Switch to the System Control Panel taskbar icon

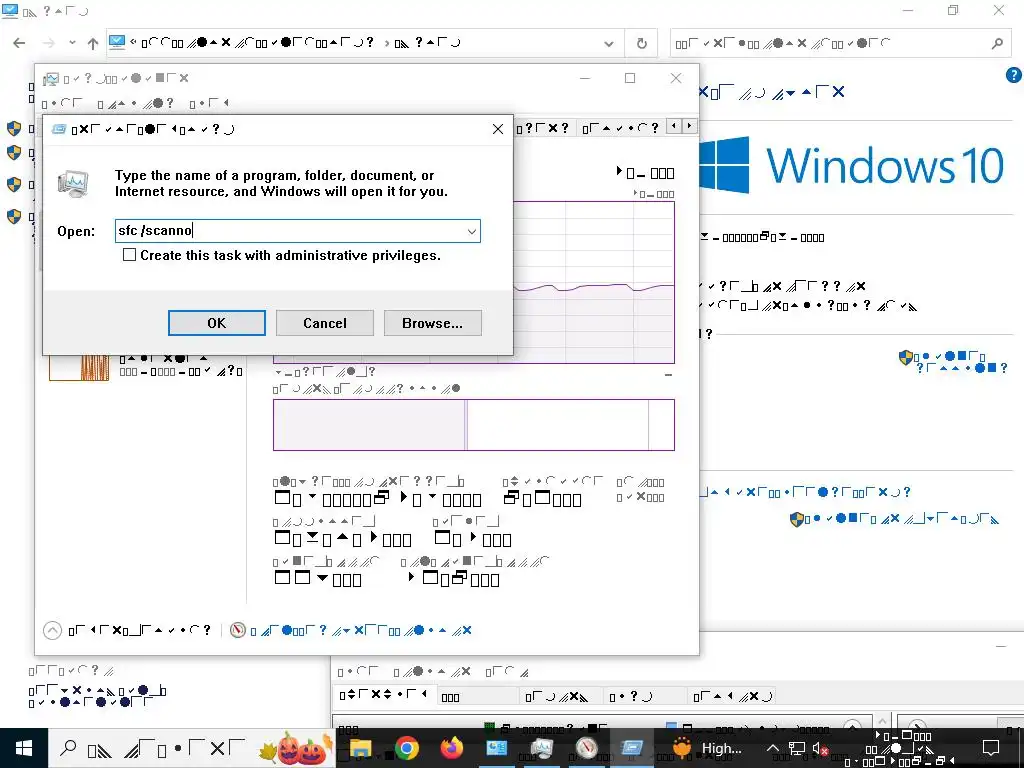496,748
